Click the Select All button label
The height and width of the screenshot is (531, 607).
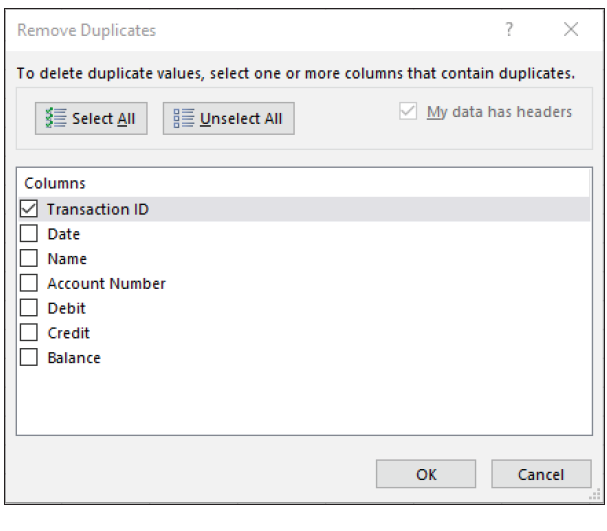103,119
